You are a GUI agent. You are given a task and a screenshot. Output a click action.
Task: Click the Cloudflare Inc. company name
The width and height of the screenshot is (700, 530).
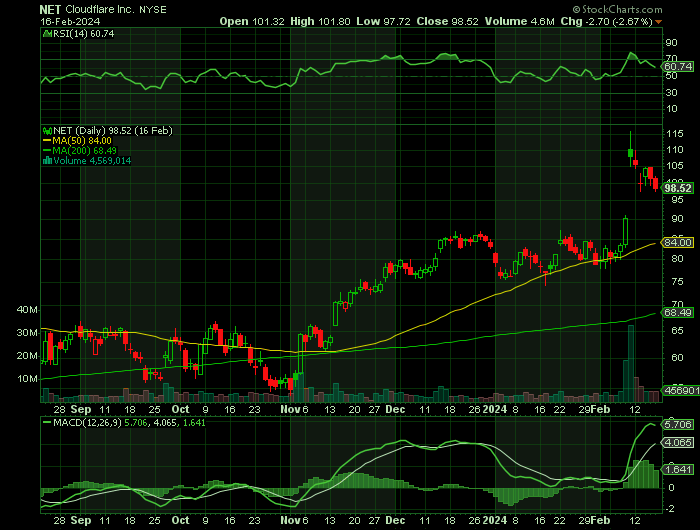[x=100, y=9]
